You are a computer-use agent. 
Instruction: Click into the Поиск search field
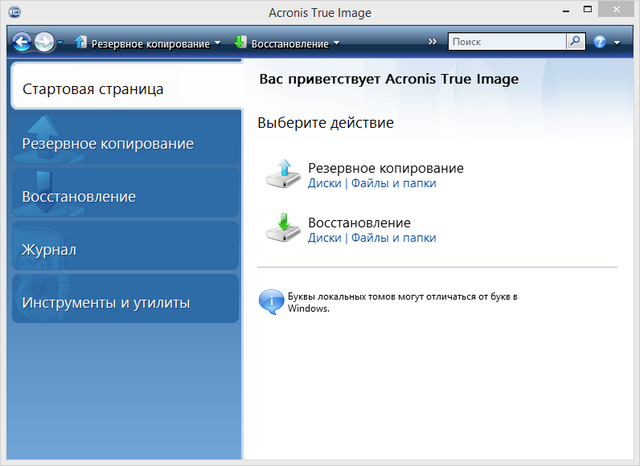[x=506, y=43]
